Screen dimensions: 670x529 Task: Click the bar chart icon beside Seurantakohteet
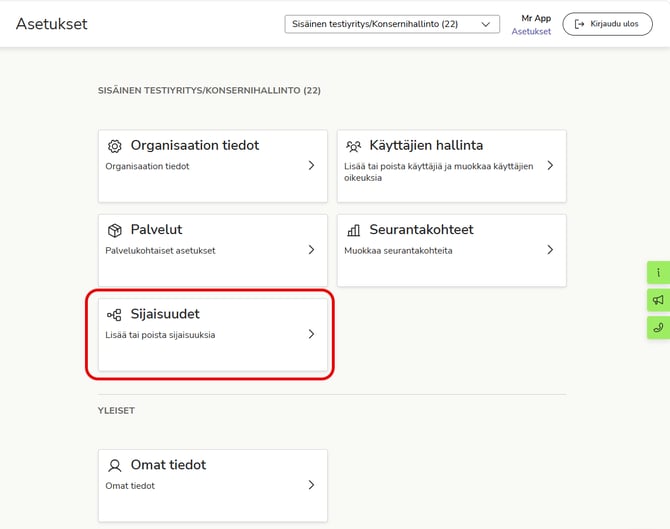[x=353, y=230]
